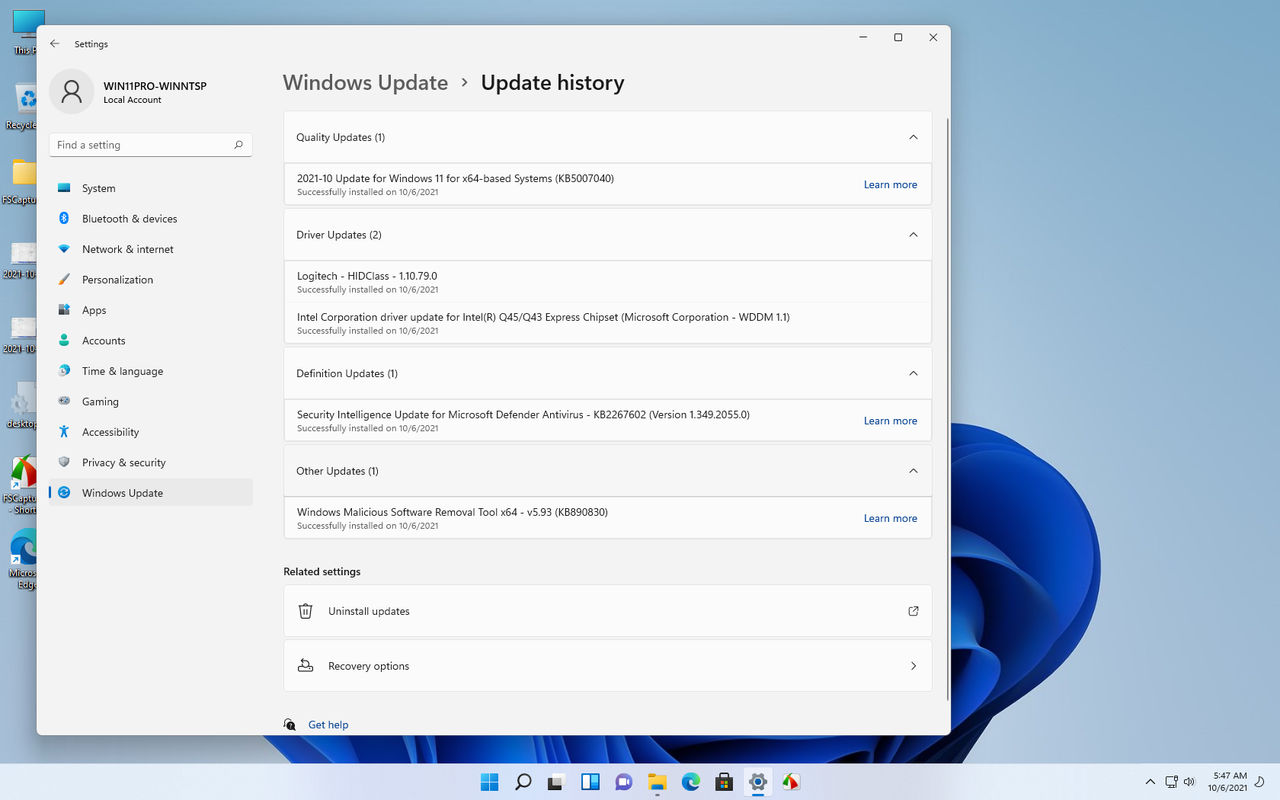1280x800 pixels.
Task: Open Network & internet settings
Action: pos(150,249)
